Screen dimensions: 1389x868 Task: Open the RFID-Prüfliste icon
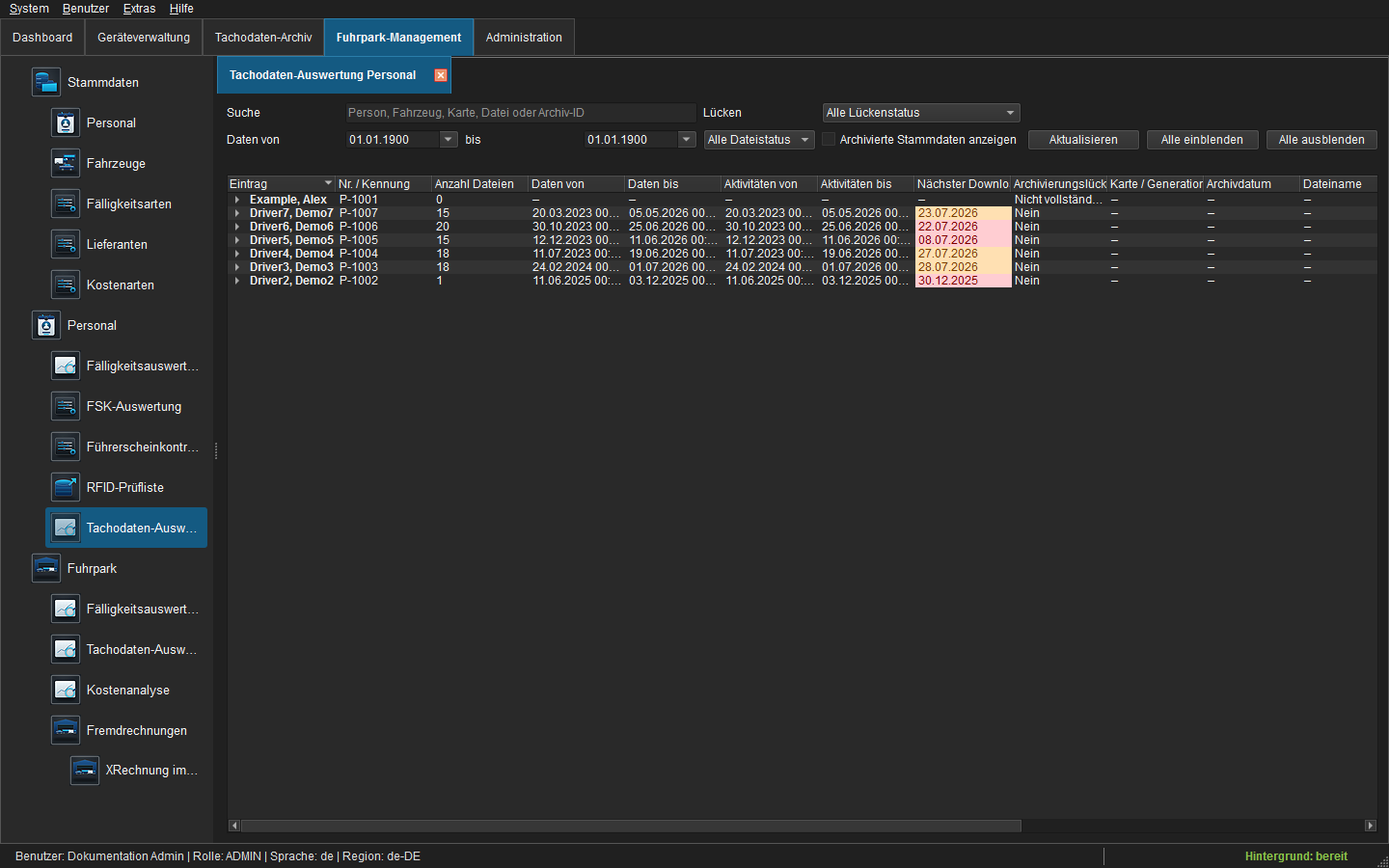[x=66, y=487]
